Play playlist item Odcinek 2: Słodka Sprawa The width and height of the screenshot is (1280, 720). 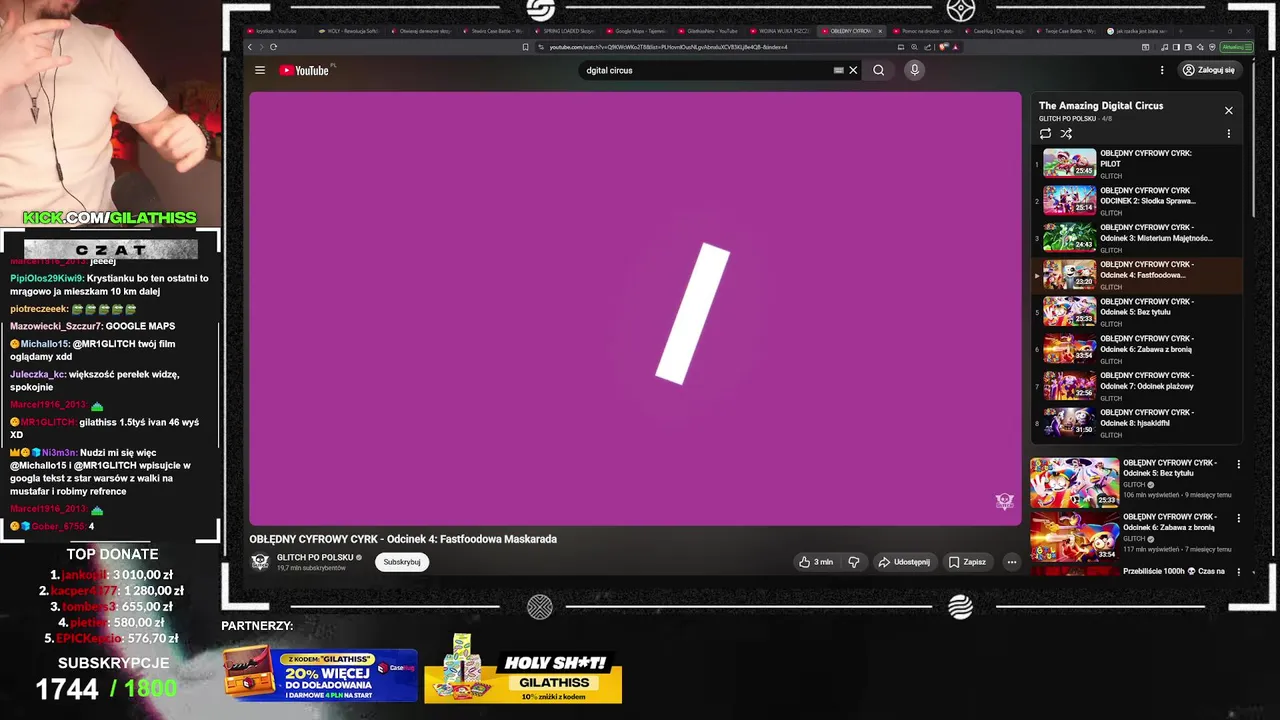coord(1138,200)
